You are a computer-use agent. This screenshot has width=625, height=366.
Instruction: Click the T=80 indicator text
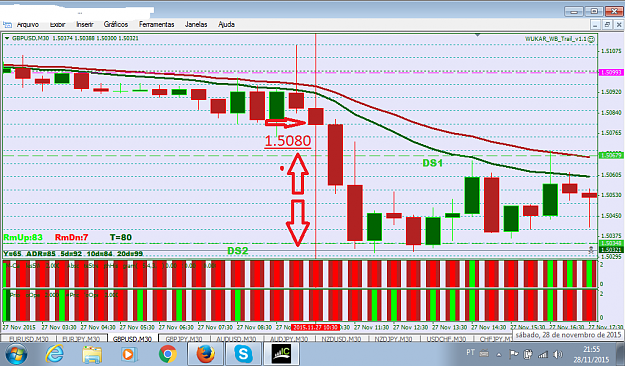point(120,238)
